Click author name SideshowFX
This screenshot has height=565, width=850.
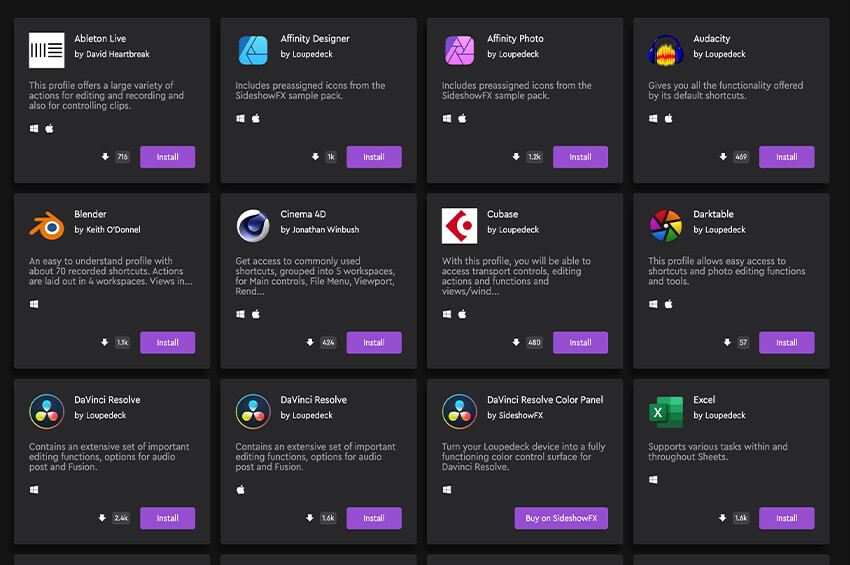521,415
